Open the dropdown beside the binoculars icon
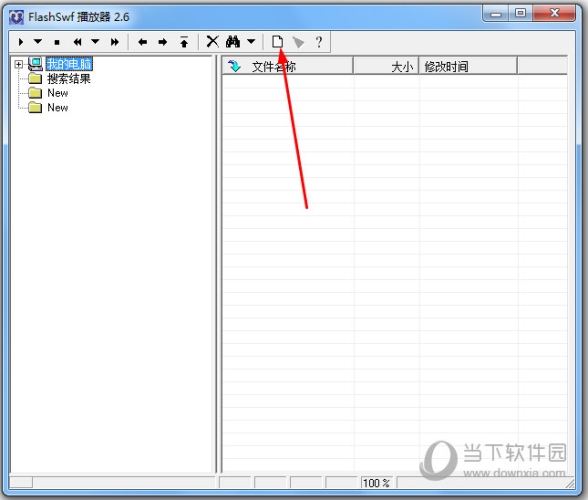Screen dimensions: 588x500 [x=251, y=41]
